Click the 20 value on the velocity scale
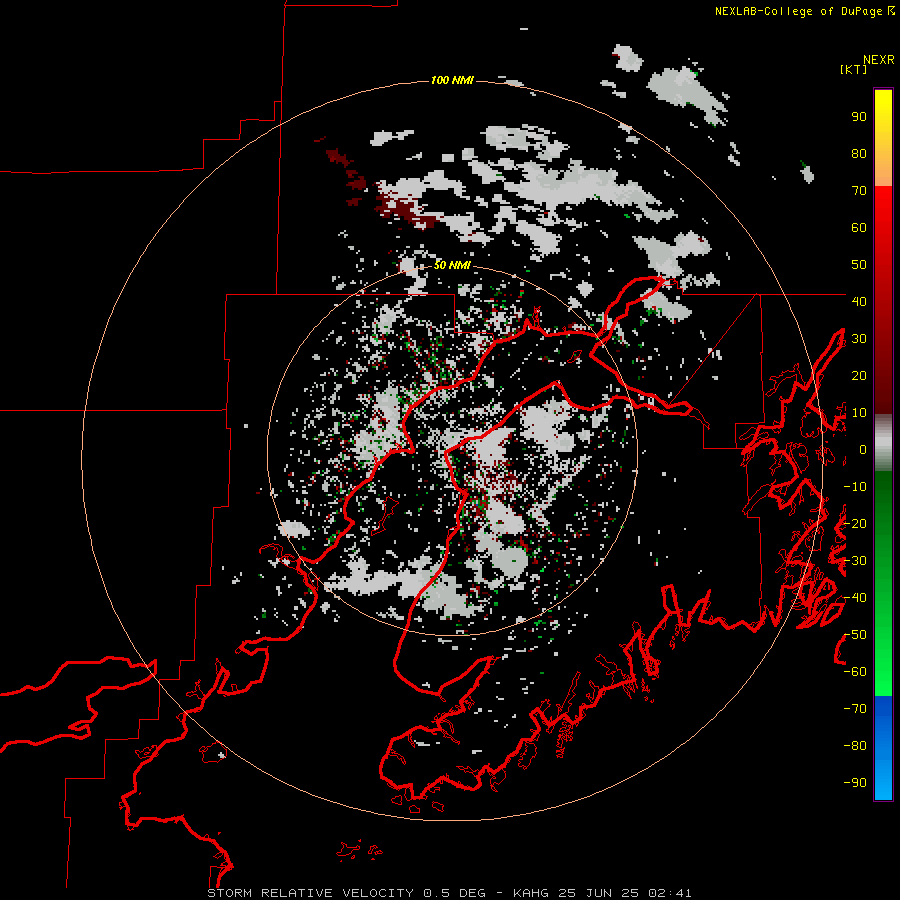This screenshot has height=900, width=900. 859,375
